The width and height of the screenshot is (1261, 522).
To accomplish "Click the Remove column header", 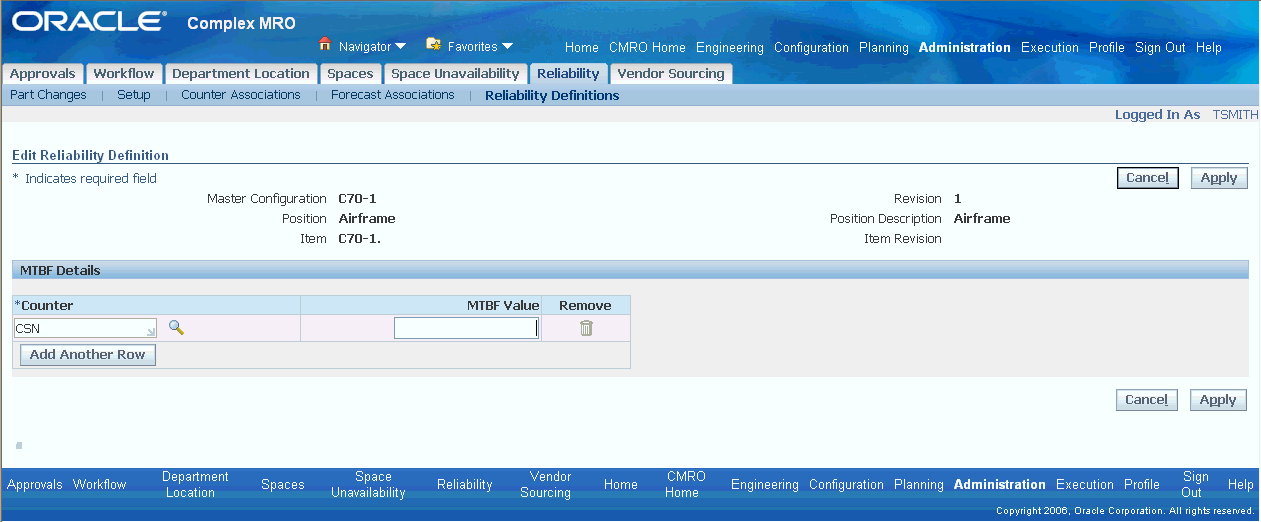I will 585,305.
